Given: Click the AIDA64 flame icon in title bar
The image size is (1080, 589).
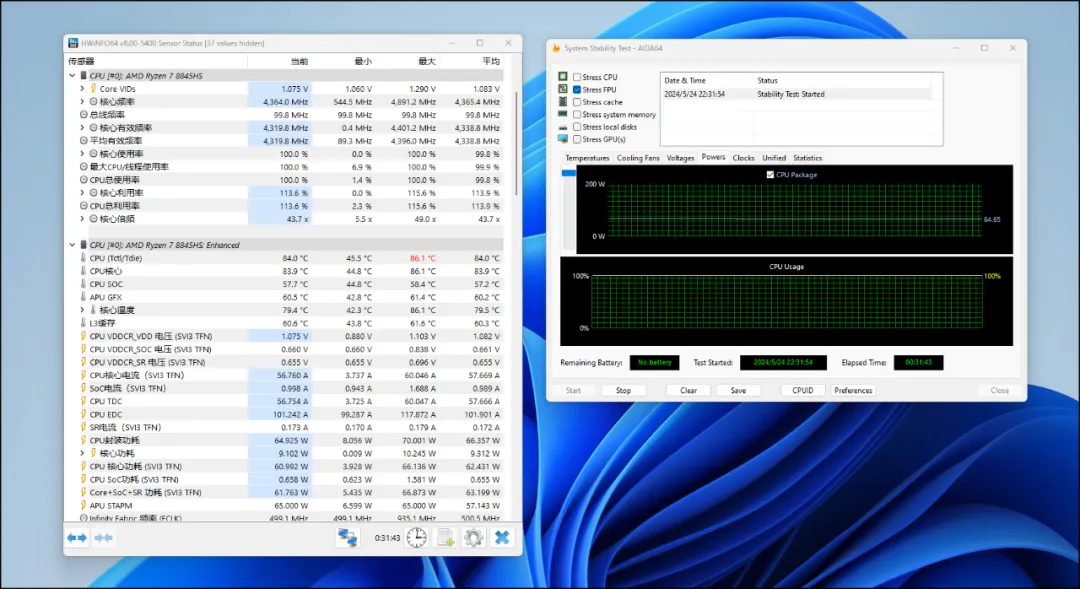Looking at the screenshot, I should point(556,48).
